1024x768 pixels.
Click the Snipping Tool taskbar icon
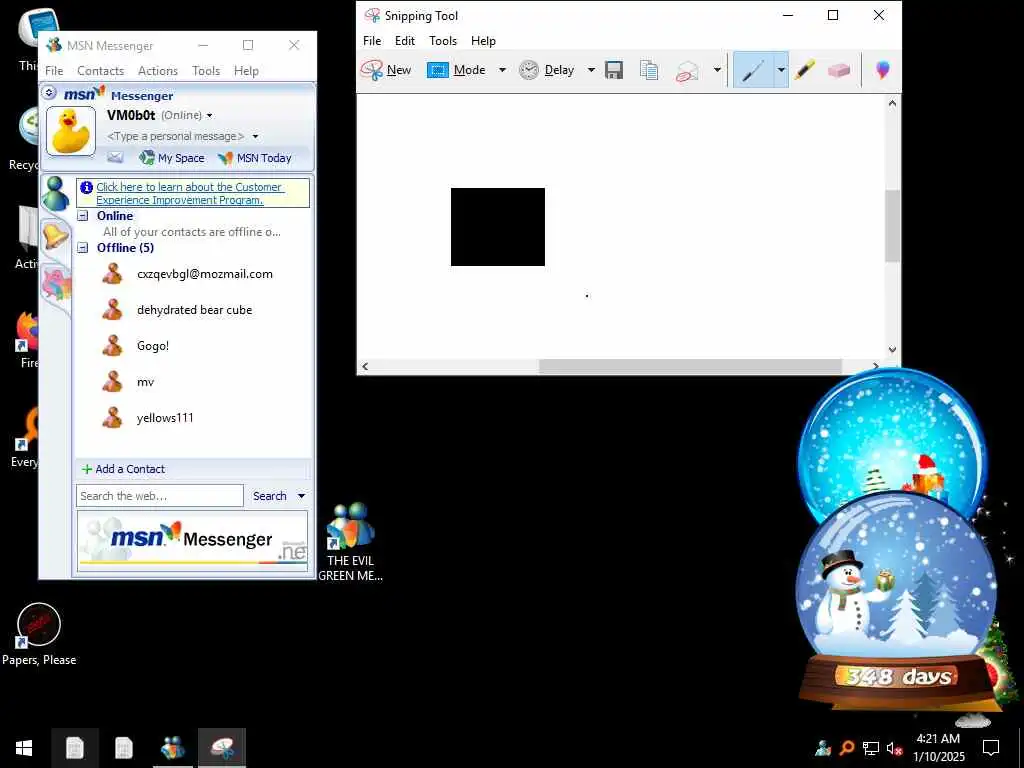click(222, 748)
